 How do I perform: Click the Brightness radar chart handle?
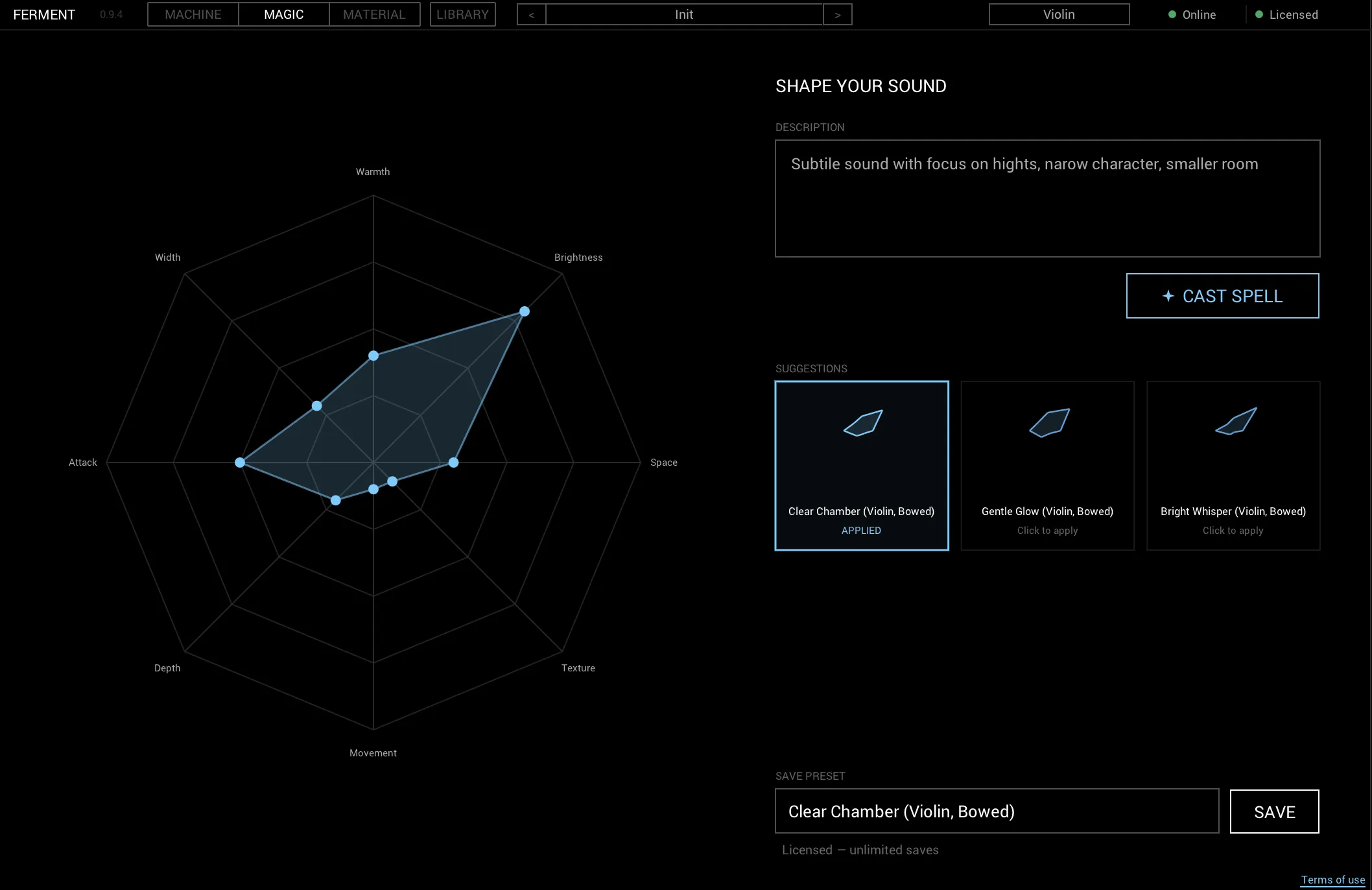[x=525, y=311]
